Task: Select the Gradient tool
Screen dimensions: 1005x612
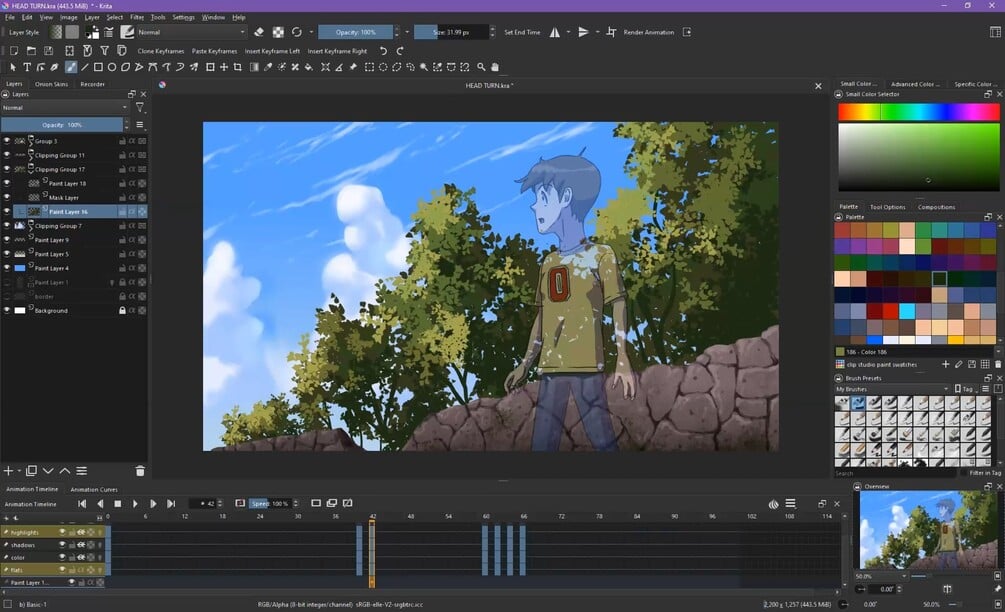Action: point(254,67)
